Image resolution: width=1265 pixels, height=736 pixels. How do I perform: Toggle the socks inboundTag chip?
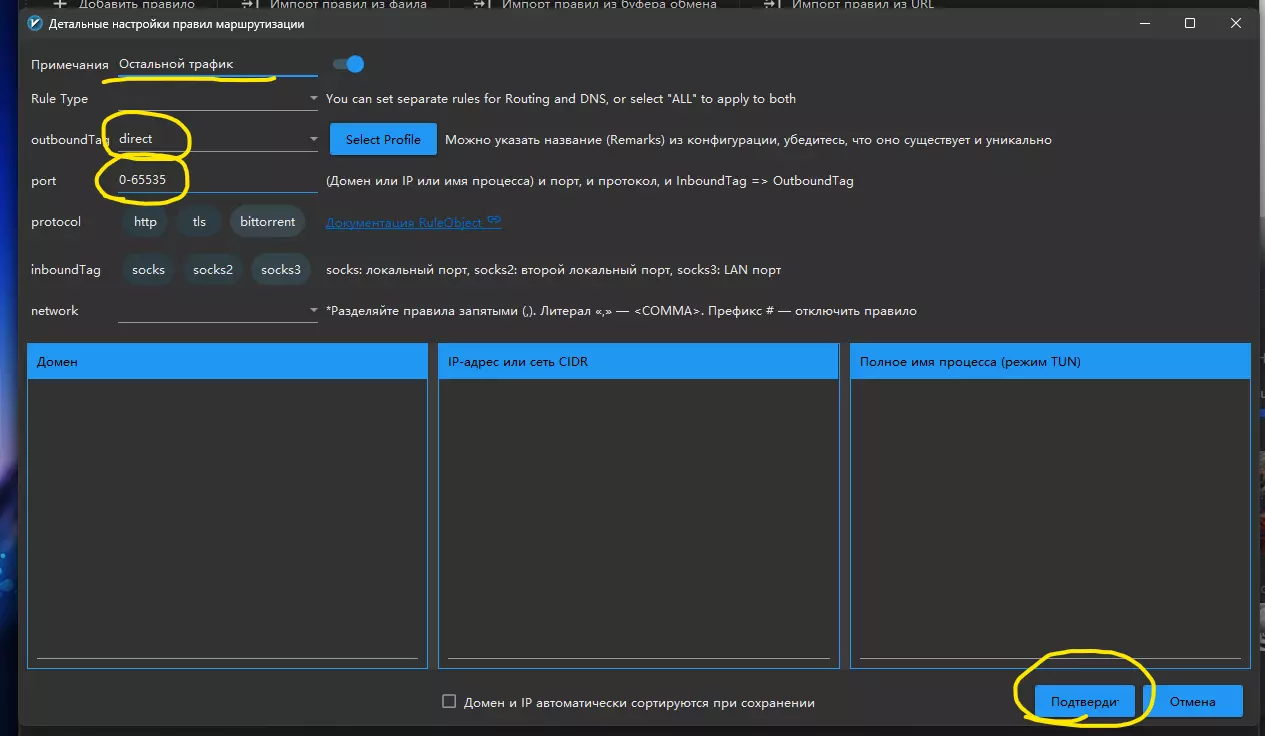[148, 270]
